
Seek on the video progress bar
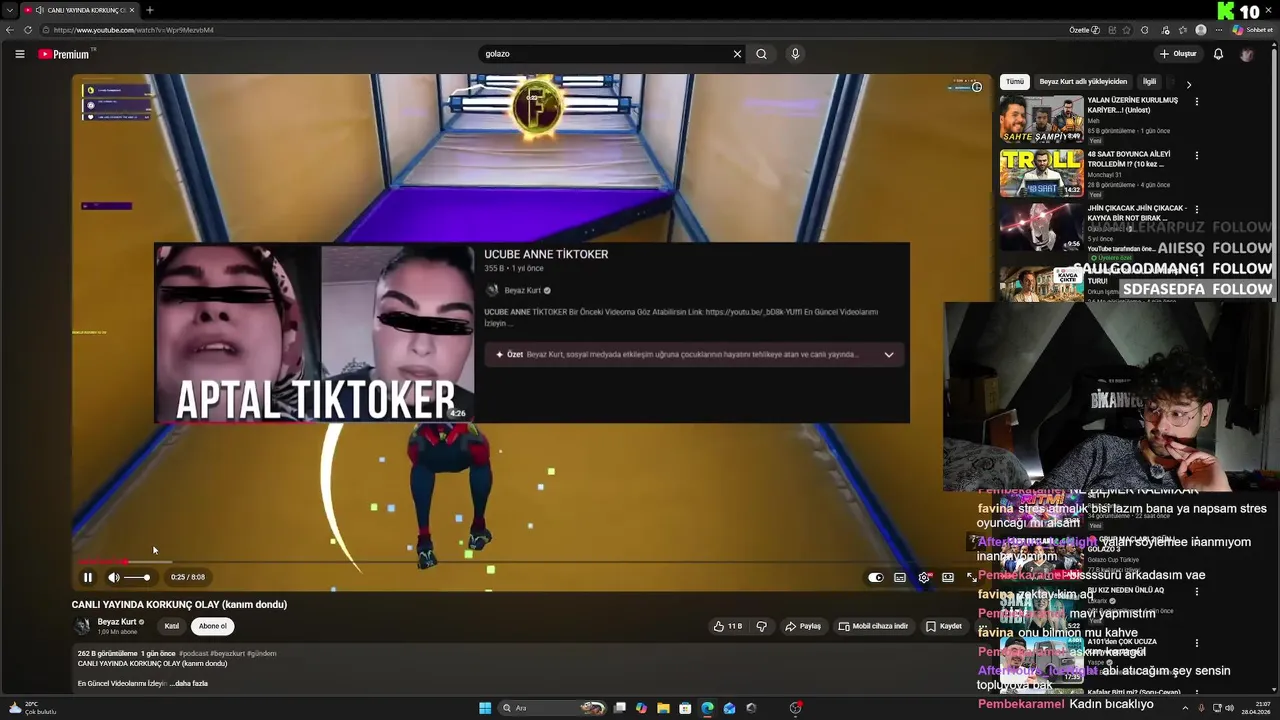click(530, 562)
